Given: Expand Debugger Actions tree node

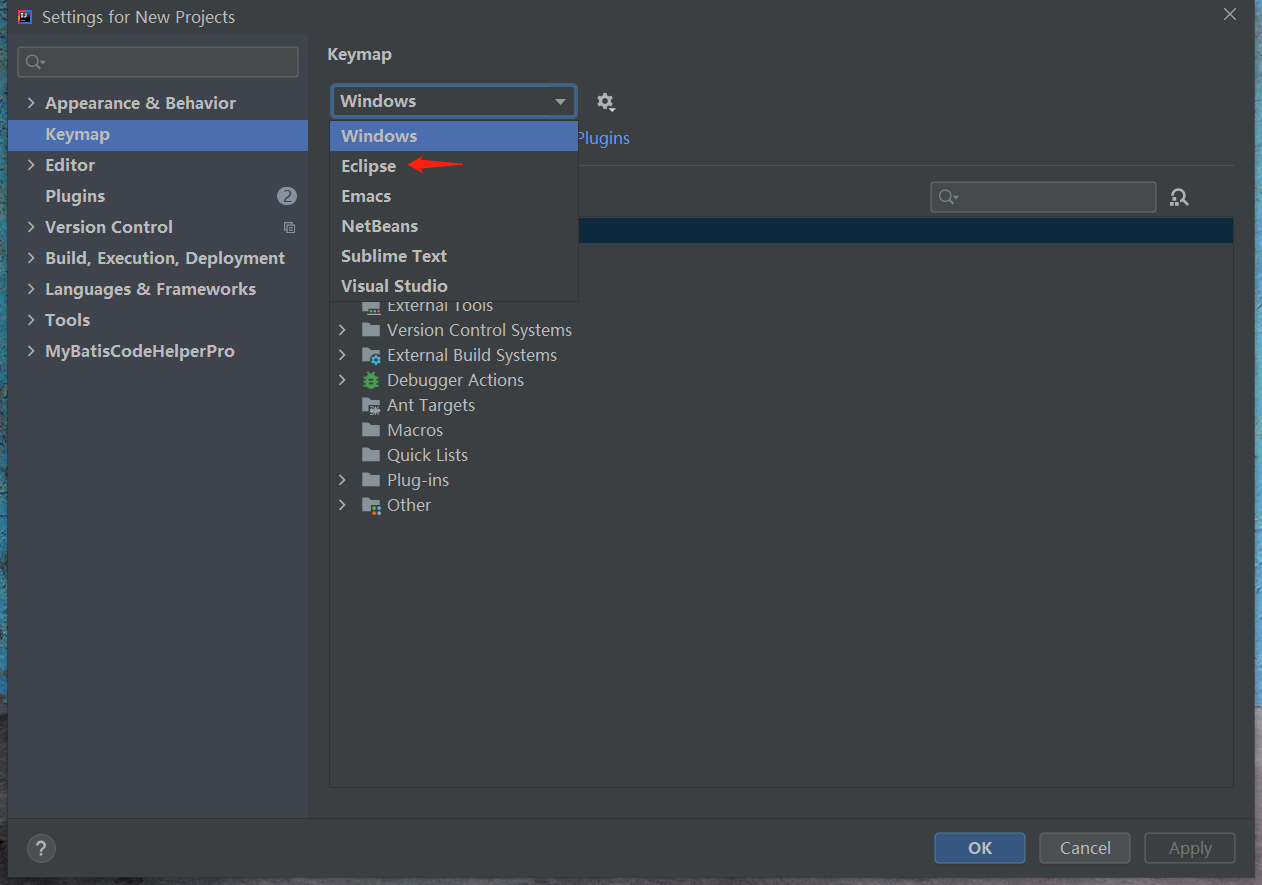Looking at the screenshot, I should [x=342, y=380].
